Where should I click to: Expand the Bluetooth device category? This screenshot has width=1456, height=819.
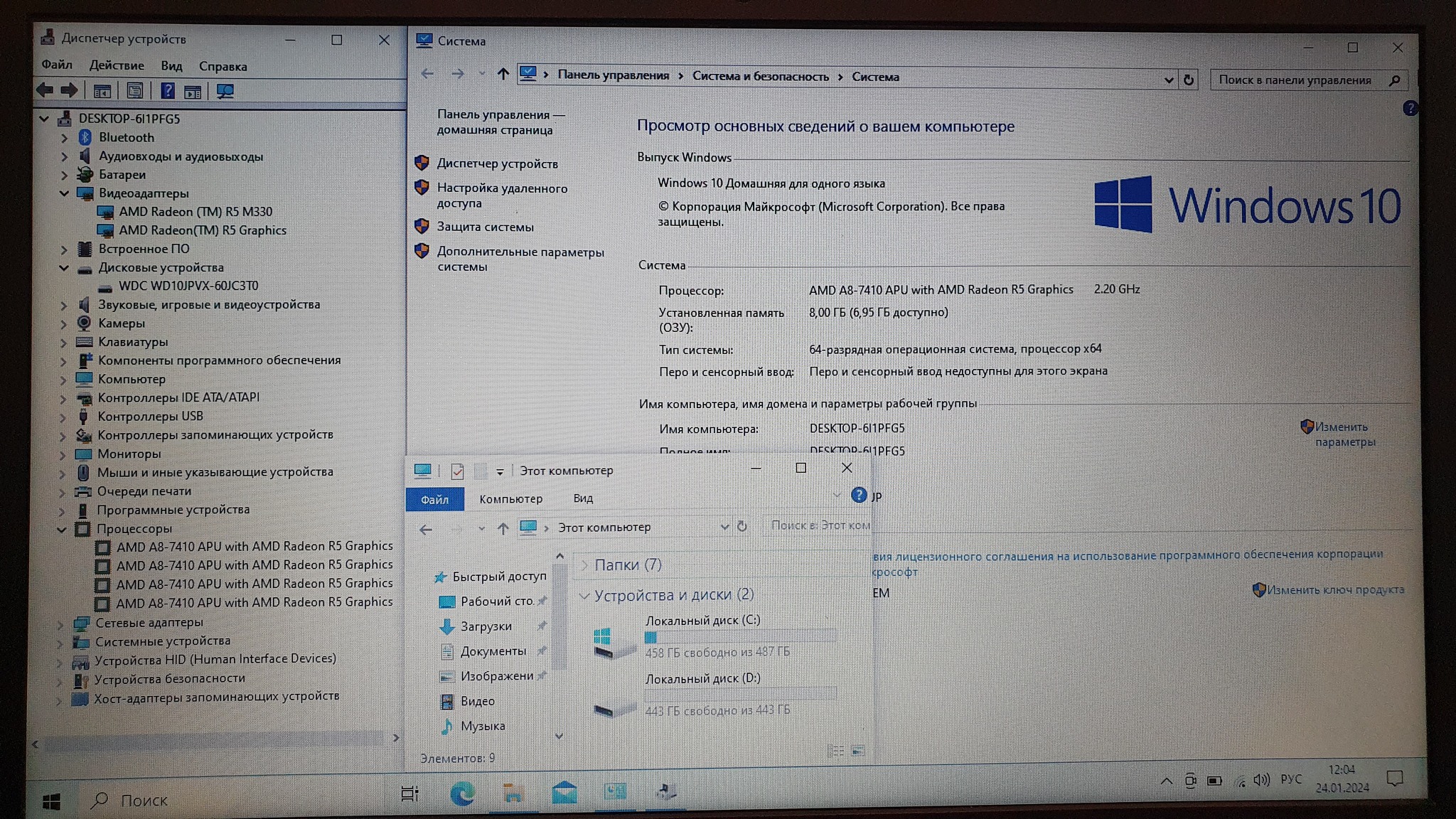[64, 138]
